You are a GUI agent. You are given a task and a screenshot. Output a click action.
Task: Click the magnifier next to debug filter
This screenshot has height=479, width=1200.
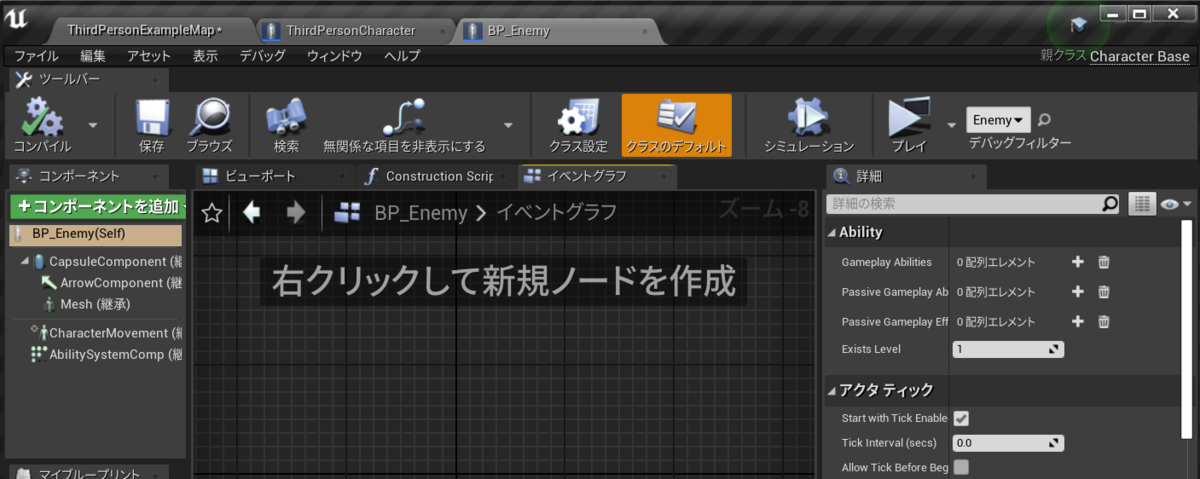(x=1045, y=120)
